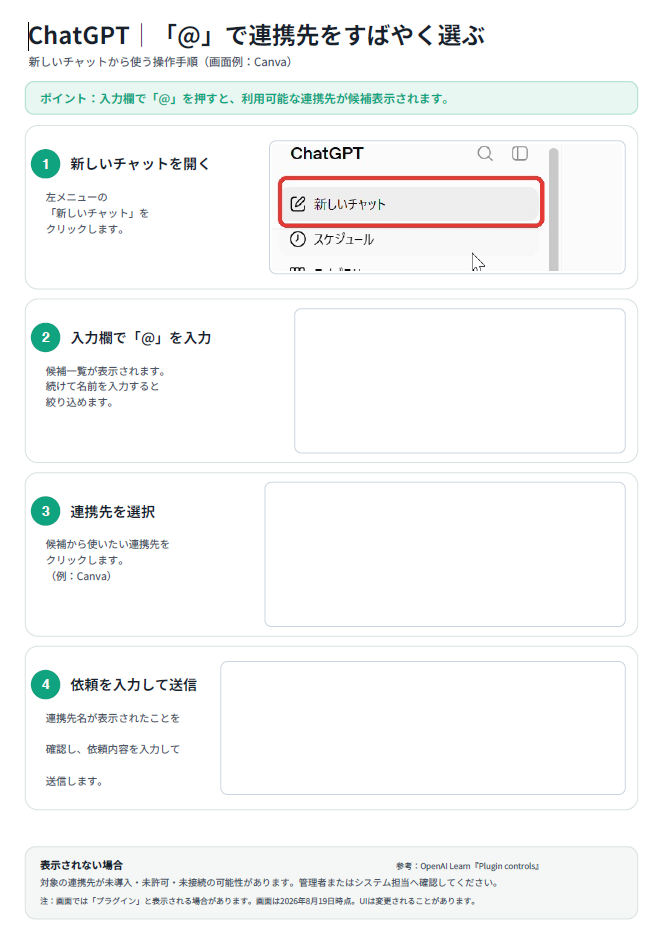Click the green step 4 circle
Viewport: 662px width, 932px height.
46,684
